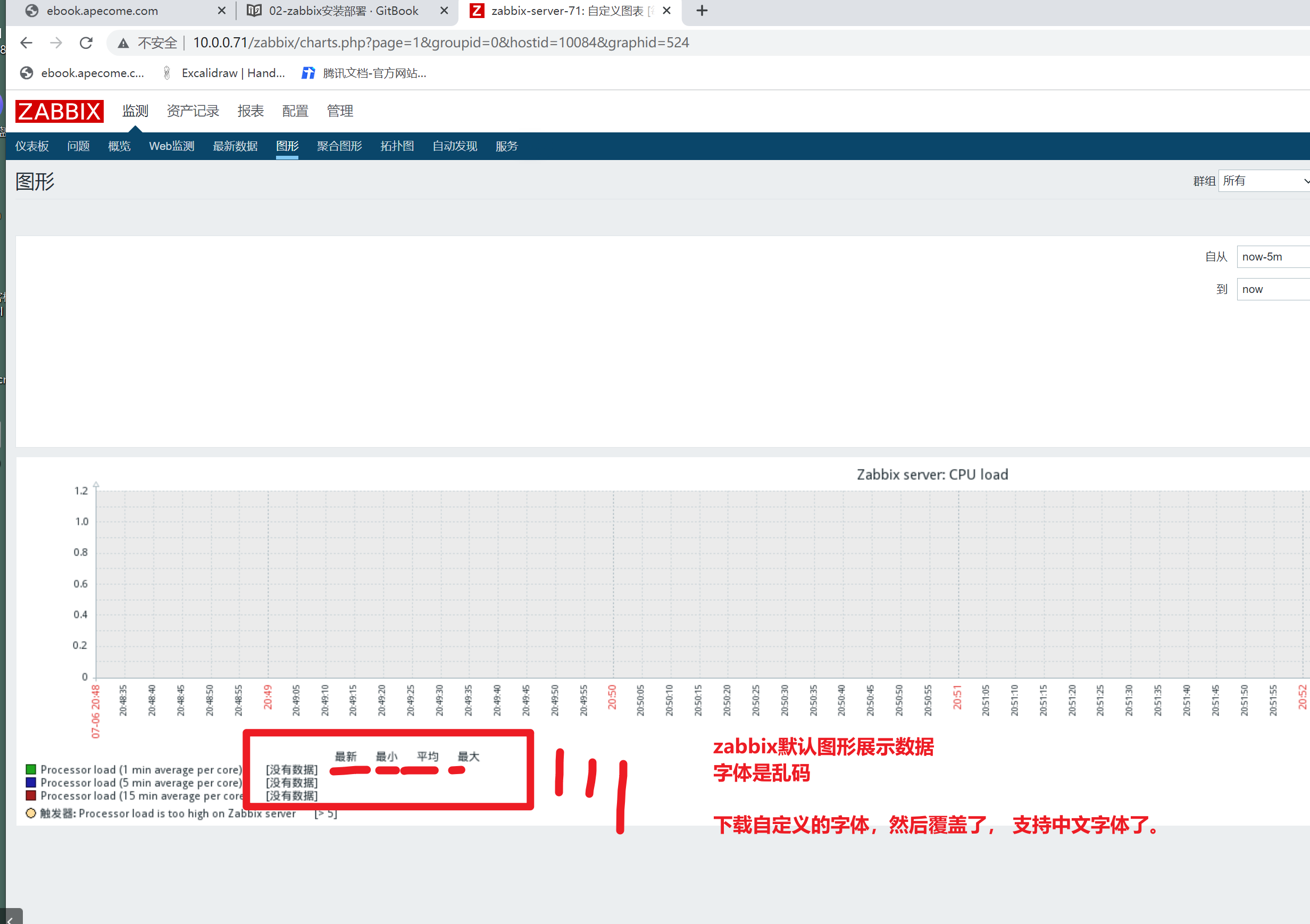Click the browser back arrow
This screenshot has width=1310, height=924.
26,43
